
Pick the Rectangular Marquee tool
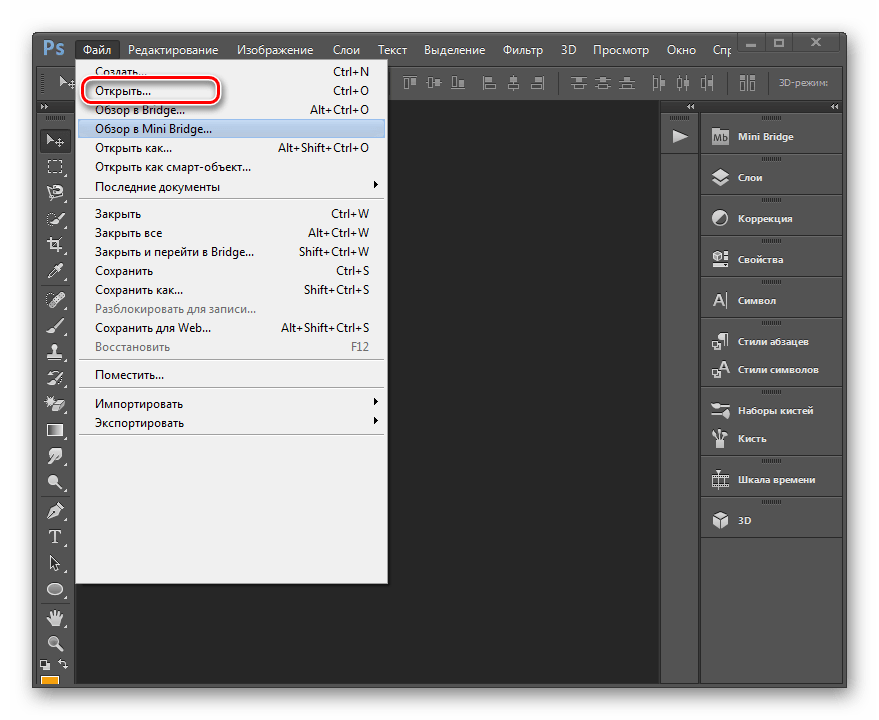(x=55, y=167)
